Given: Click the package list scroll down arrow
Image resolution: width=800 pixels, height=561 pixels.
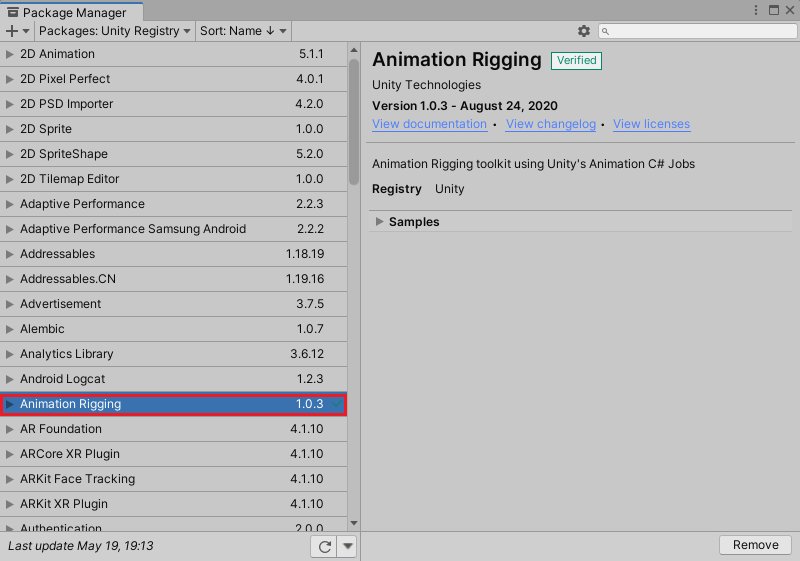Looking at the screenshot, I should [353, 522].
